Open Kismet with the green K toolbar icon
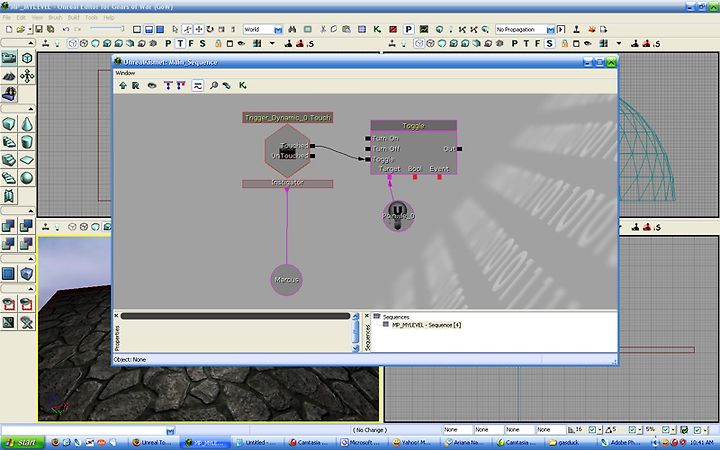The image size is (720, 450). (377, 29)
